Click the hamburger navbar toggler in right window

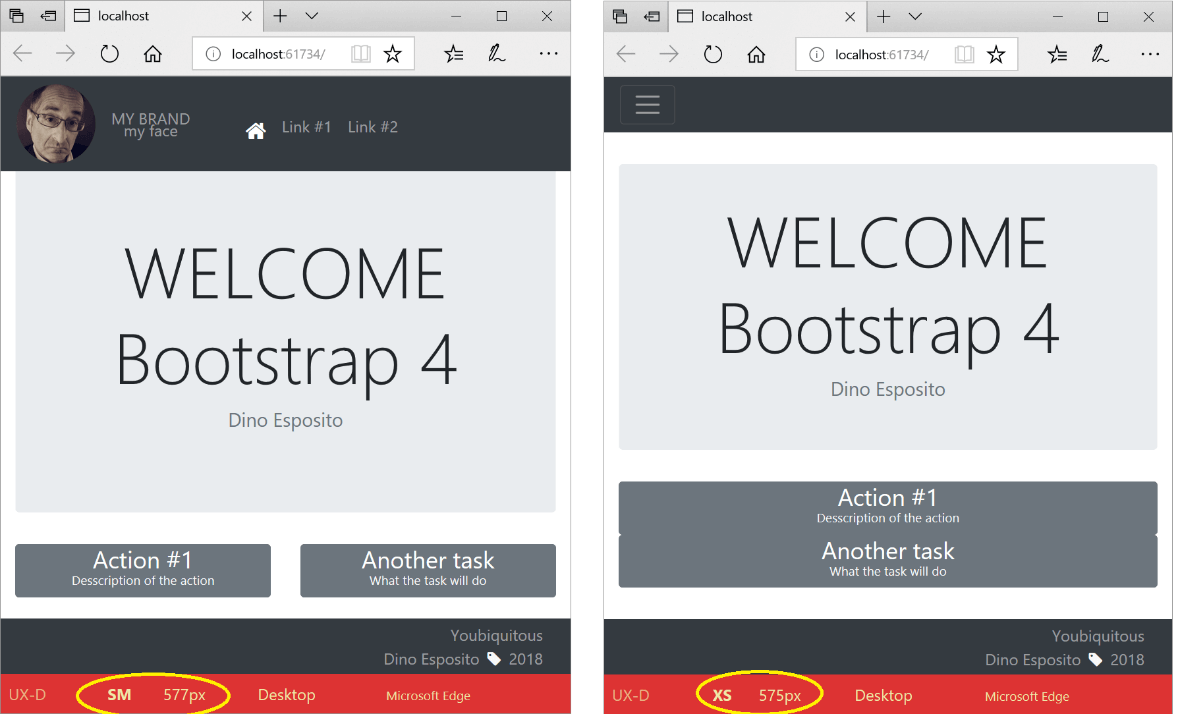(647, 105)
